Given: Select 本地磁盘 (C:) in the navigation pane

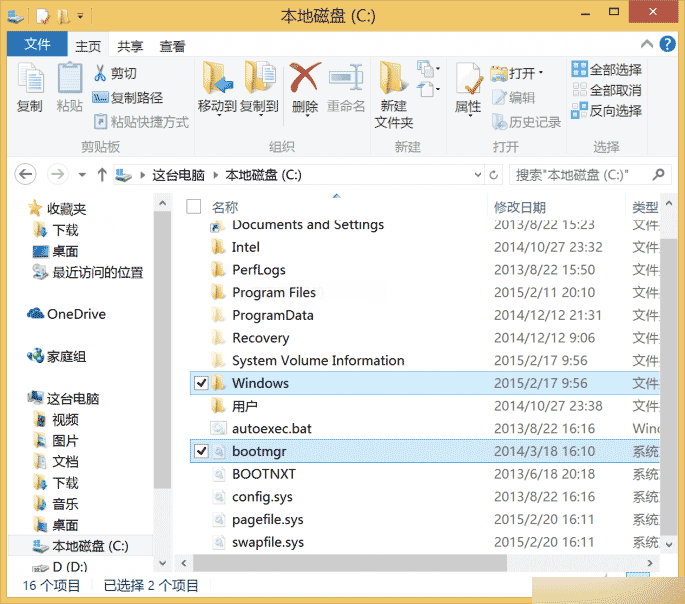Looking at the screenshot, I should click(x=81, y=545).
